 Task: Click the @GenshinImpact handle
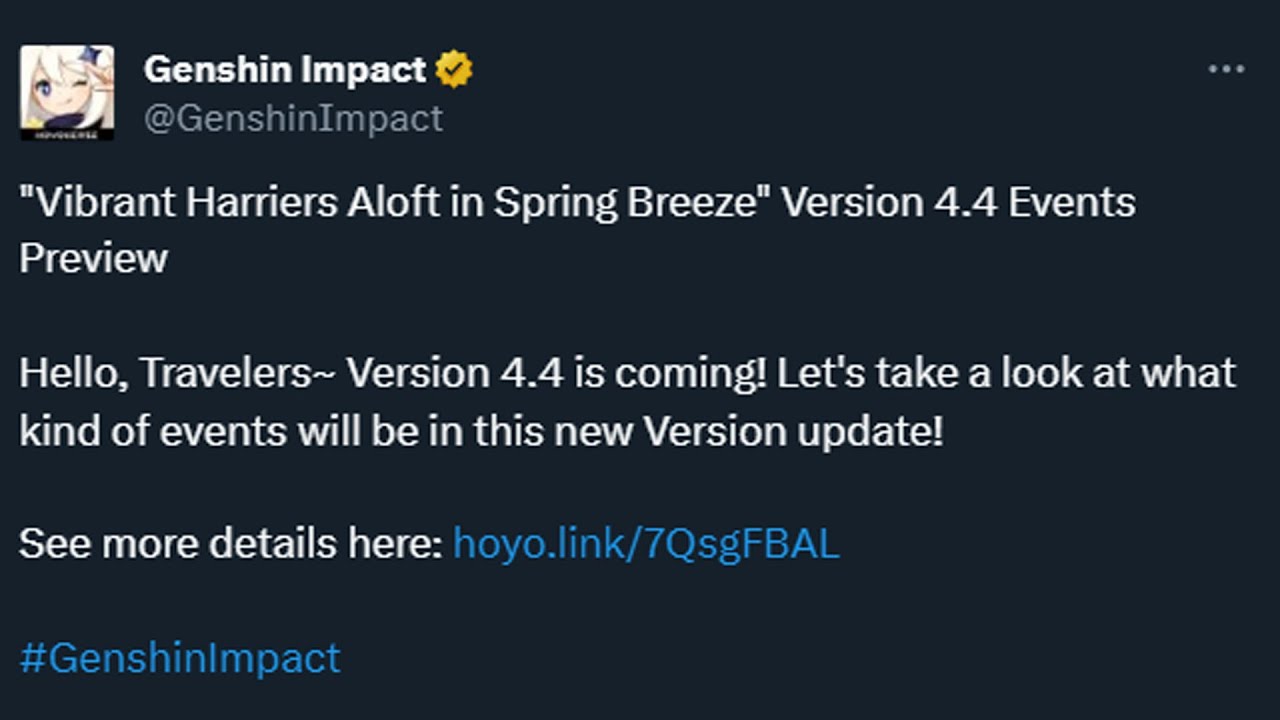coord(293,118)
